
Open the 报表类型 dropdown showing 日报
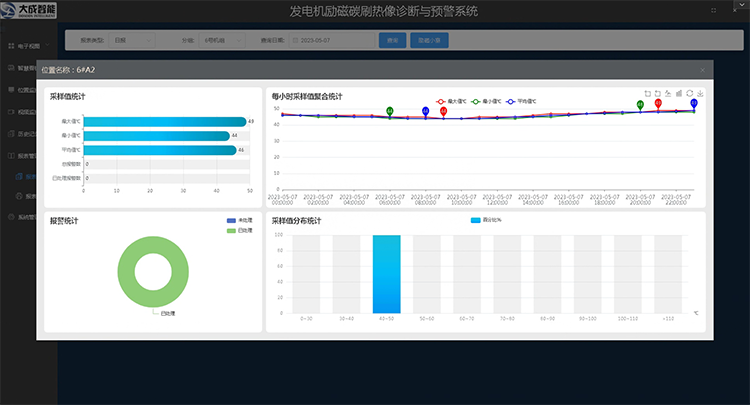[134, 40]
